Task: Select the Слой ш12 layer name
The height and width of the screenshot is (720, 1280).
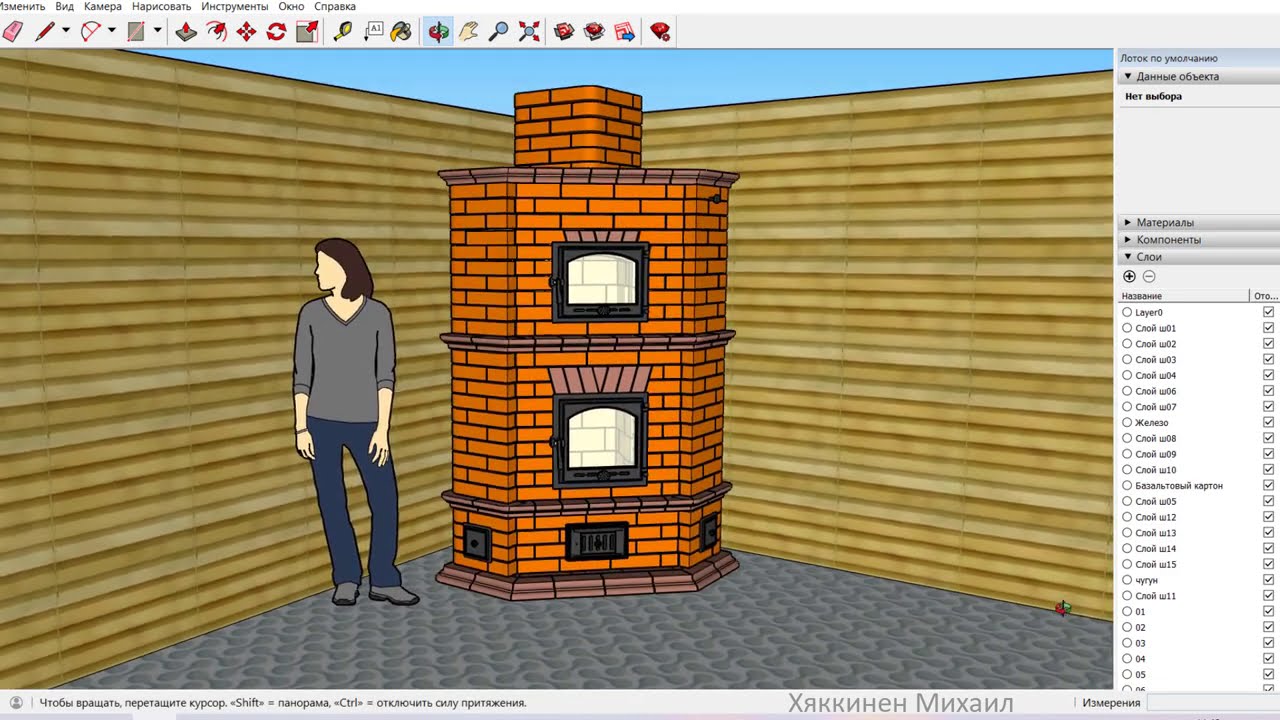Action: click(x=1155, y=517)
